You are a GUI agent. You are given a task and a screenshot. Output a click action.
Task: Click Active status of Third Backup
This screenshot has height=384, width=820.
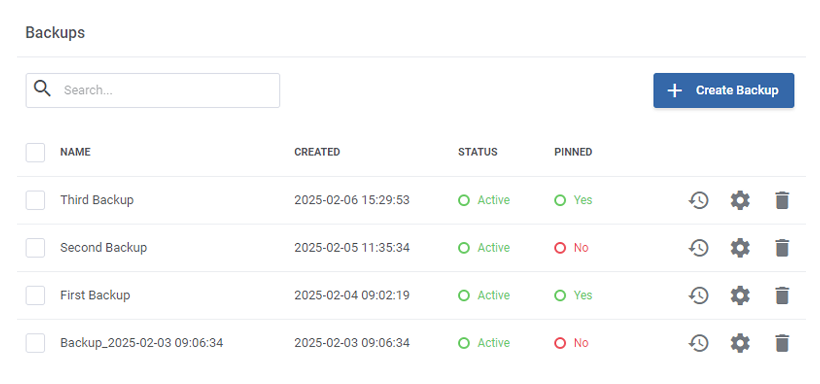484,200
